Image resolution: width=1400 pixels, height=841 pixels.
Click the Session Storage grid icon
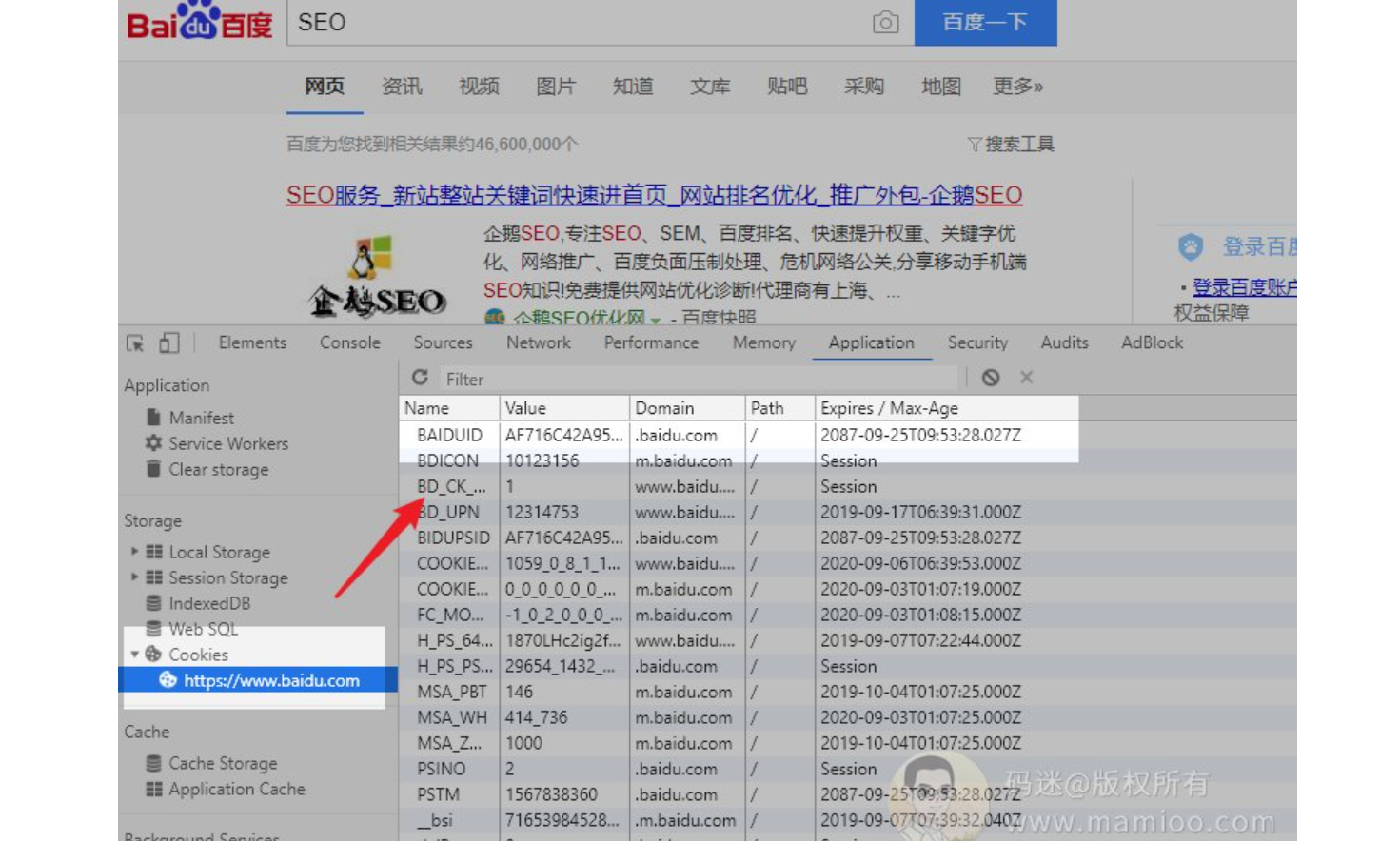(x=154, y=577)
